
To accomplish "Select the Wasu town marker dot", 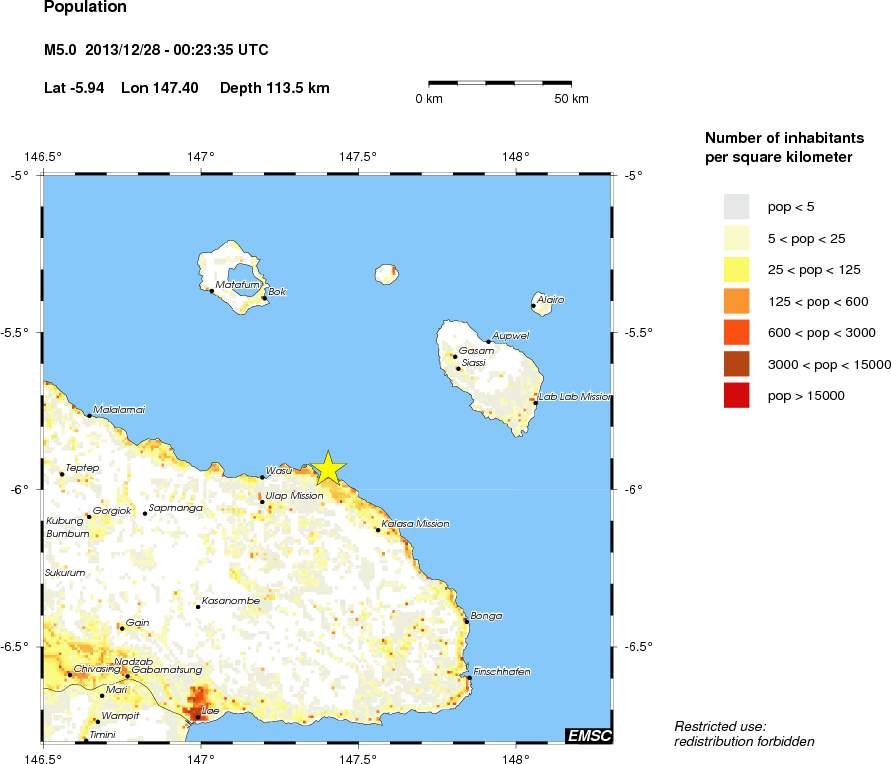I will pos(262,477).
